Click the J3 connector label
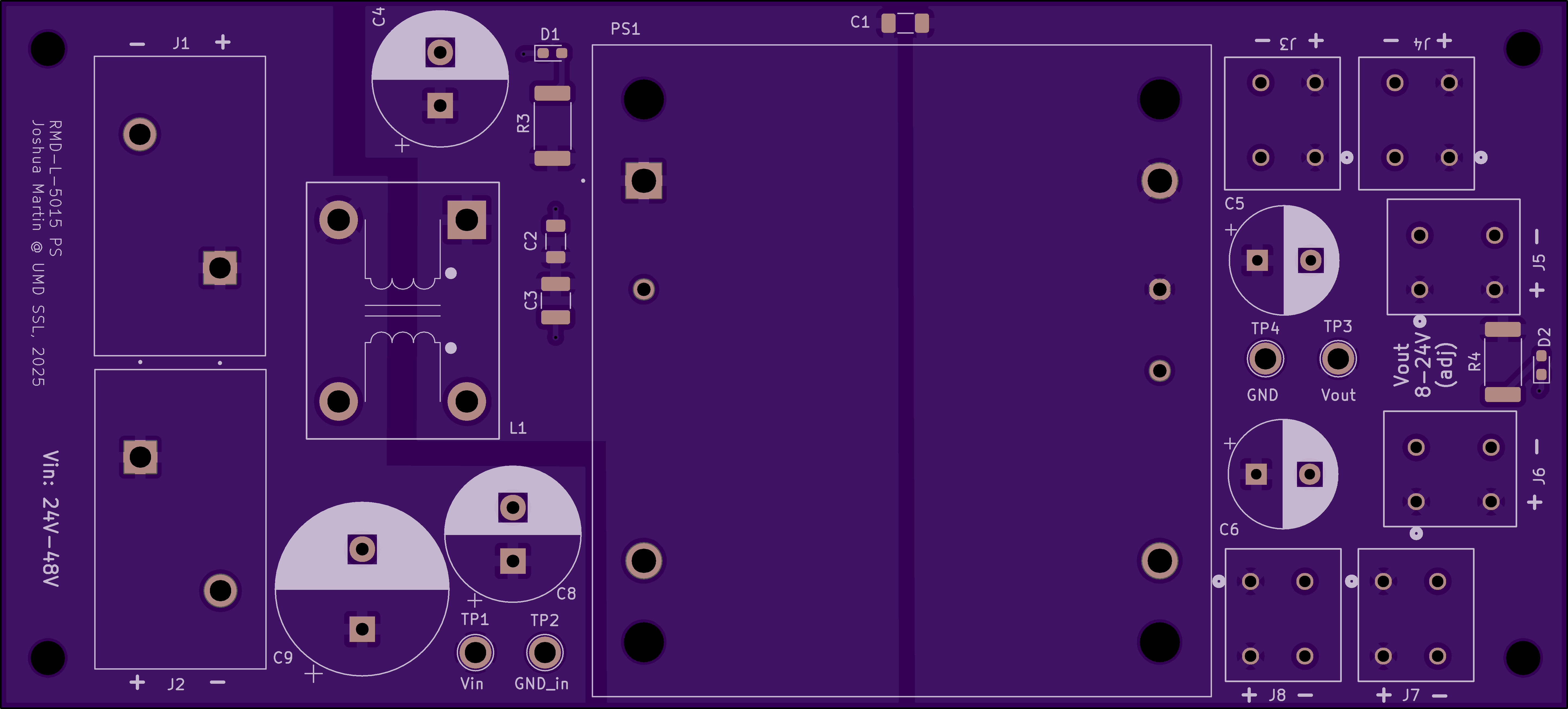Screen dimensions: 1568x709 pyautogui.click(x=1287, y=43)
